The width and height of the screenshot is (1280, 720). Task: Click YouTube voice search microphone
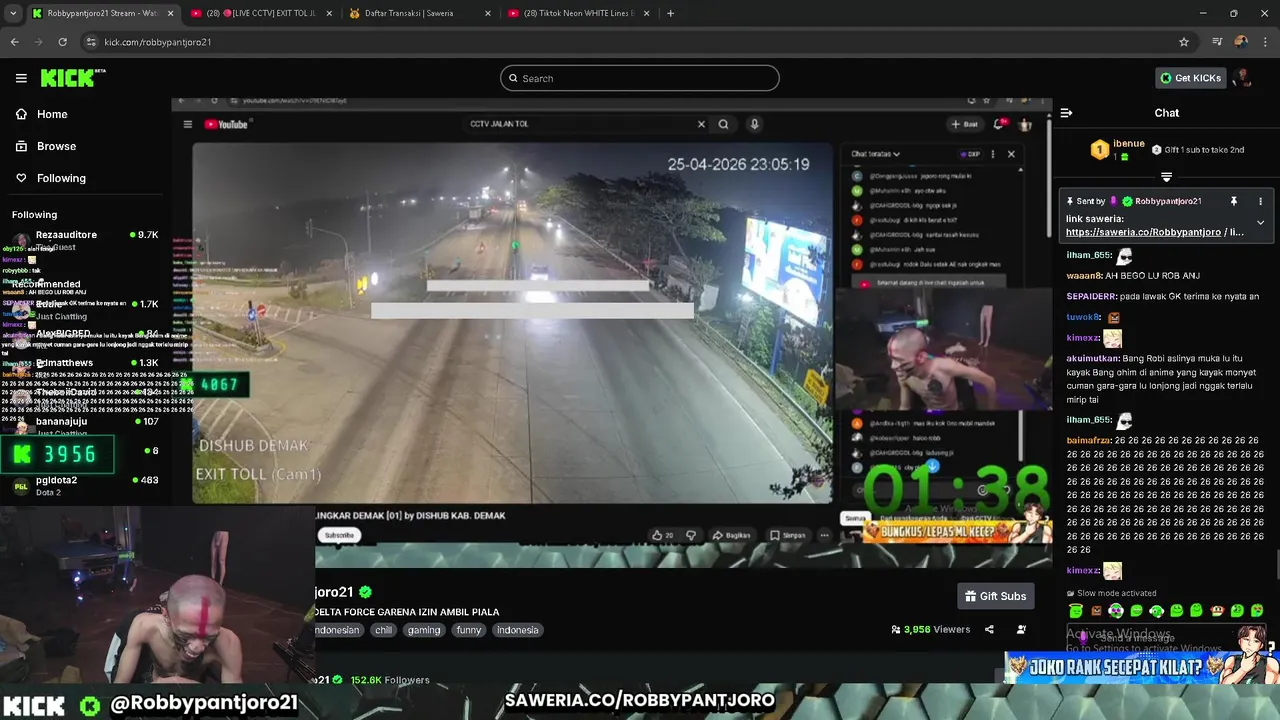click(754, 124)
